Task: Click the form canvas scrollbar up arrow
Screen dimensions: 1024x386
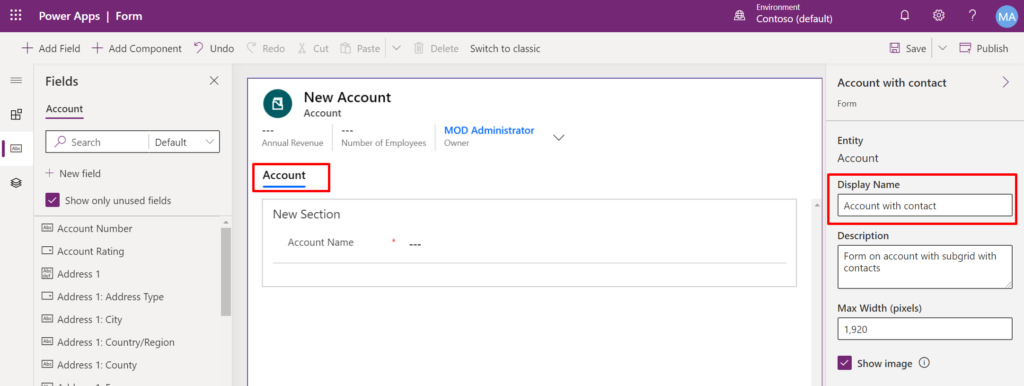Action: pos(816,205)
